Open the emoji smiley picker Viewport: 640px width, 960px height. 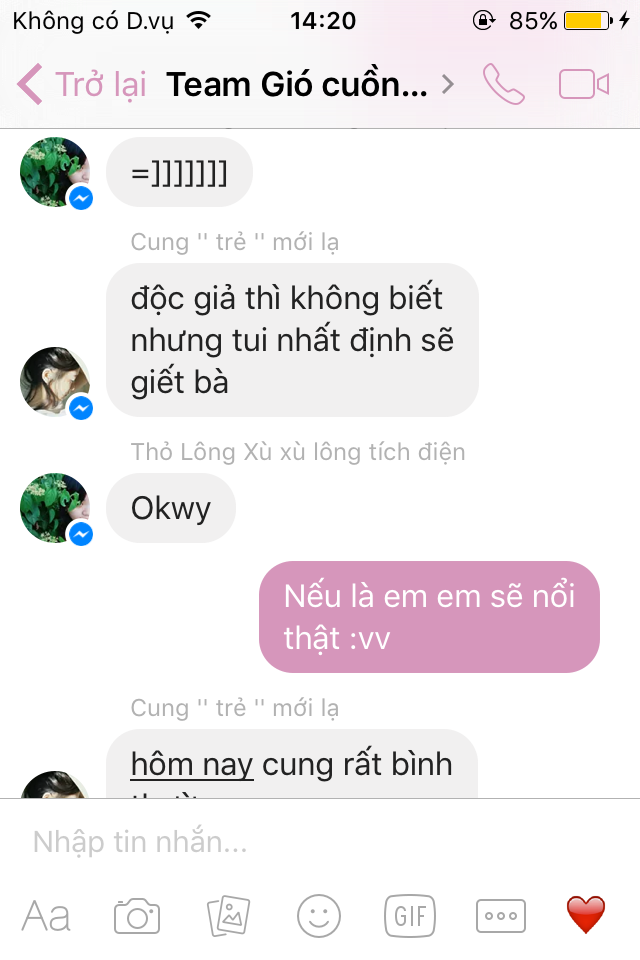(x=318, y=916)
